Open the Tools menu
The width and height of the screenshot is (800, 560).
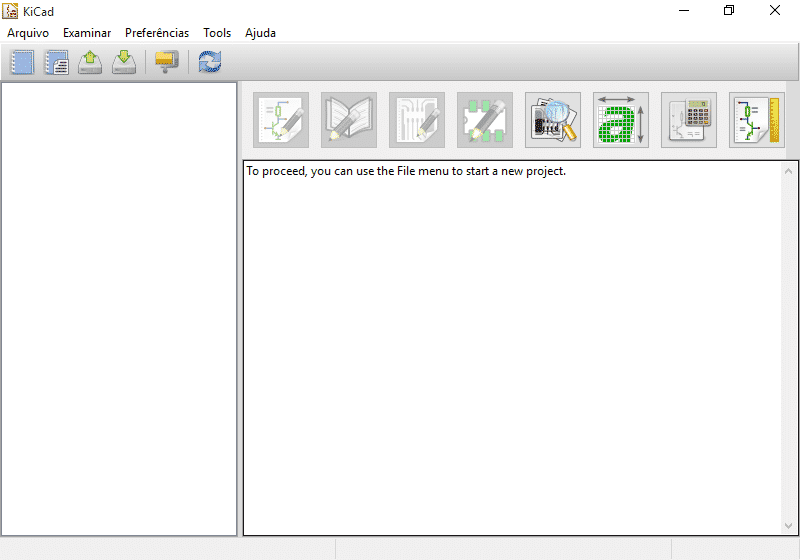click(x=217, y=33)
